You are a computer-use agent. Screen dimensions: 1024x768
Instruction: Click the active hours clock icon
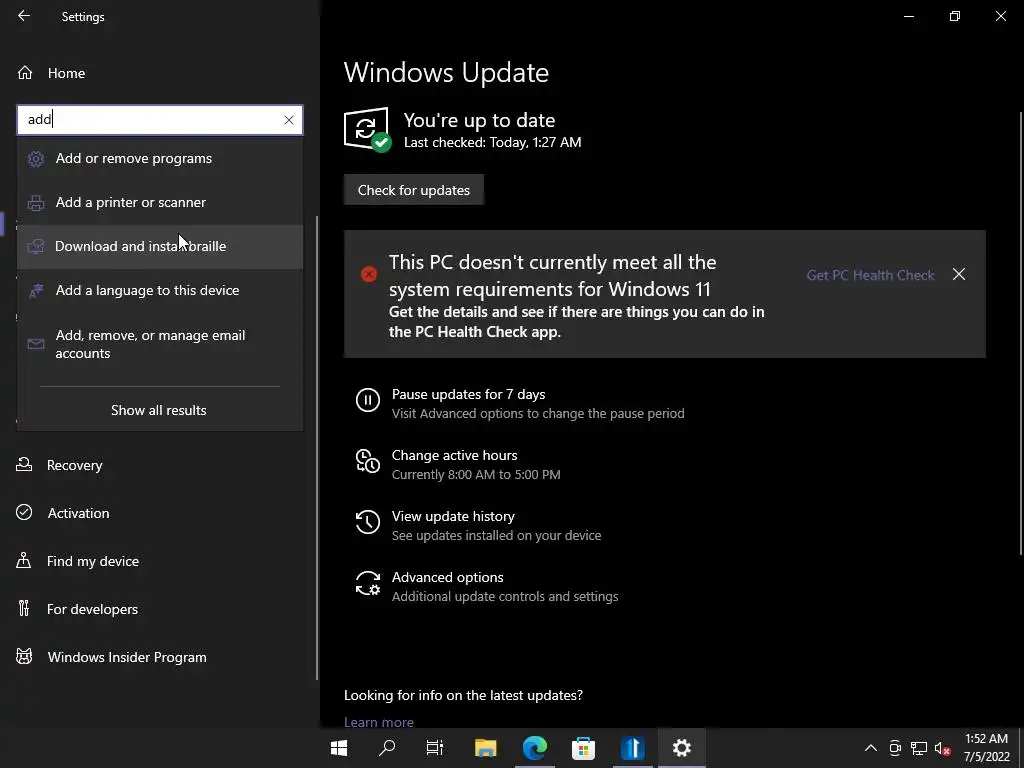pyautogui.click(x=368, y=460)
